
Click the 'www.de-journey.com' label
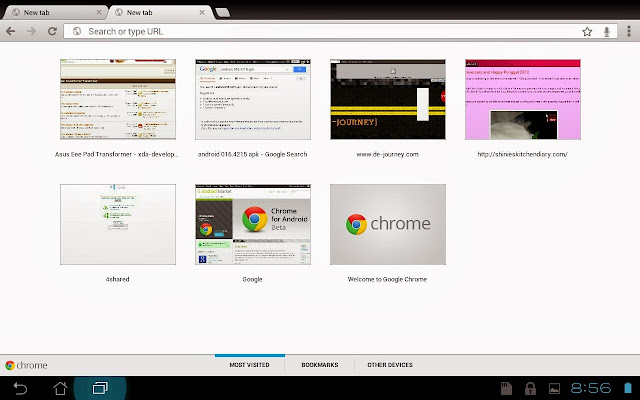[x=387, y=154]
